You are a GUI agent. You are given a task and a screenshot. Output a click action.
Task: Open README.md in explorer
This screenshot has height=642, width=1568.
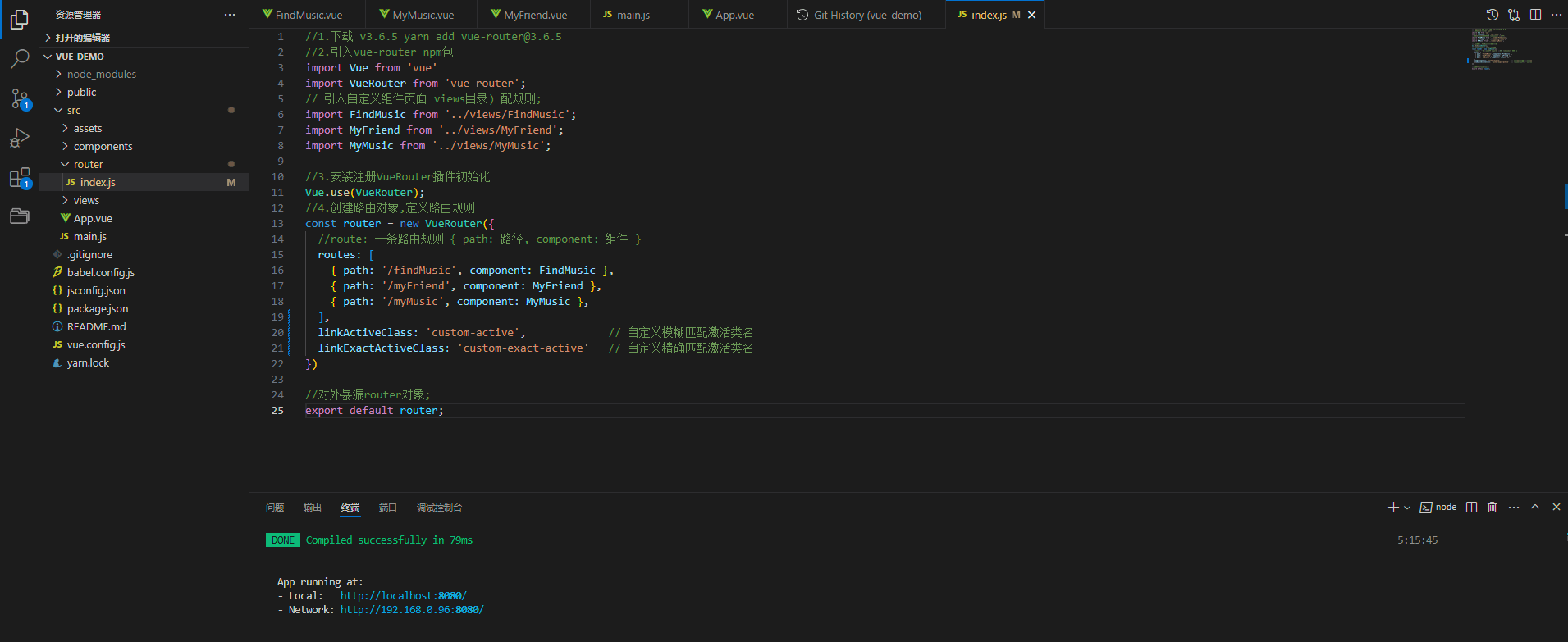(144, 327)
